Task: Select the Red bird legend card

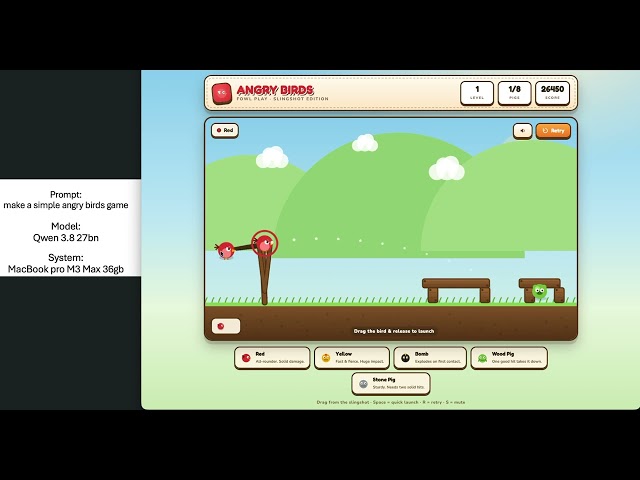Action: pyautogui.click(x=272, y=358)
